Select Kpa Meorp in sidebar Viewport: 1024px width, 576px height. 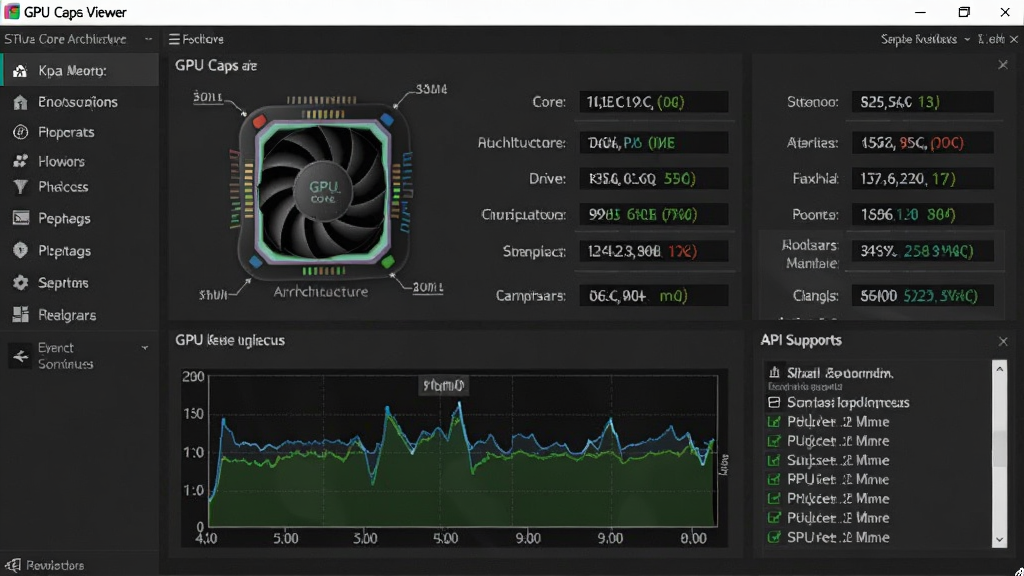pyautogui.click(x=79, y=71)
